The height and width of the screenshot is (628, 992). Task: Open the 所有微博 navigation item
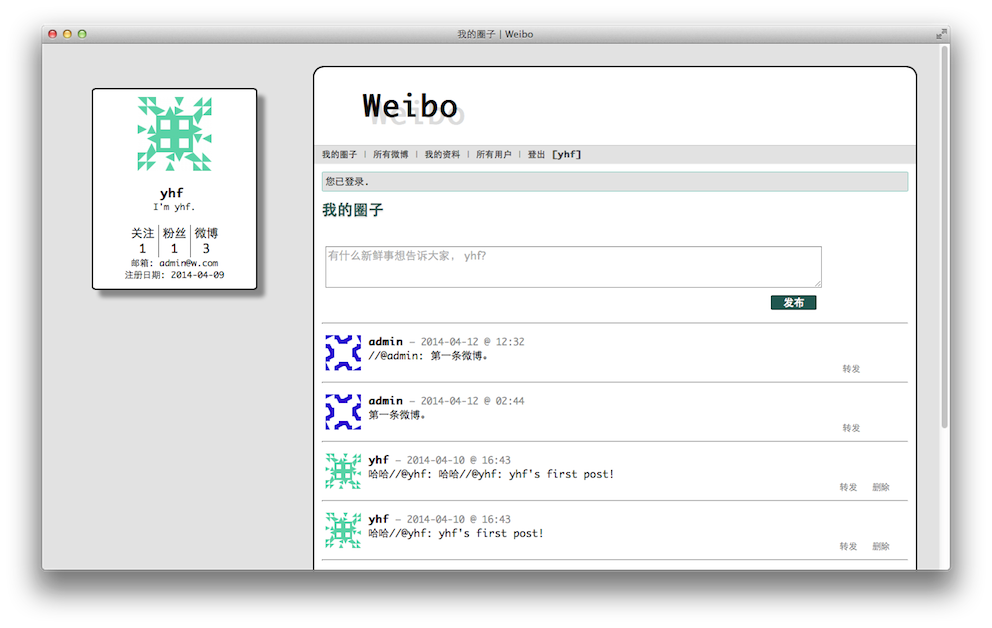click(x=390, y=154)
